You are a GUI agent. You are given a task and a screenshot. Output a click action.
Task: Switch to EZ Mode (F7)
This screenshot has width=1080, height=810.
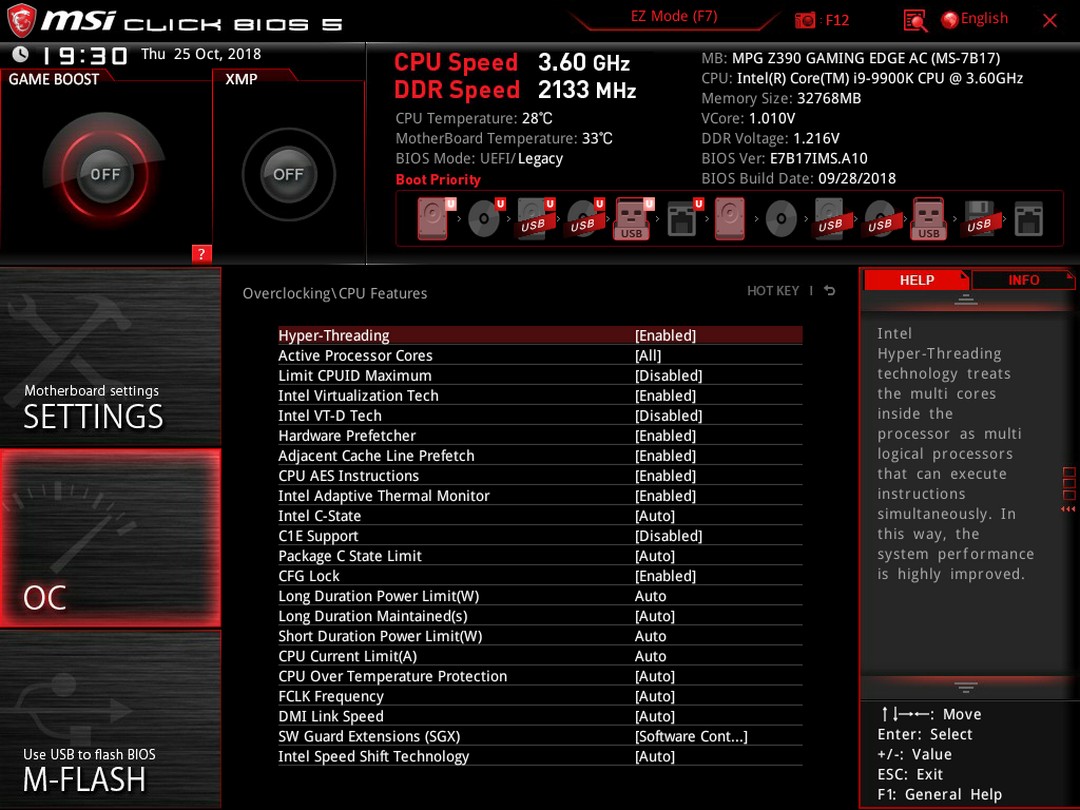[x=674, y=17]
